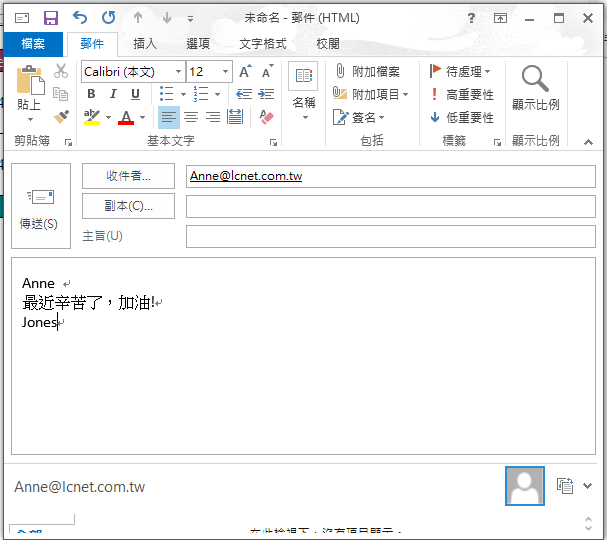Click the Undo arrow icon

click(x=80, y=18)
